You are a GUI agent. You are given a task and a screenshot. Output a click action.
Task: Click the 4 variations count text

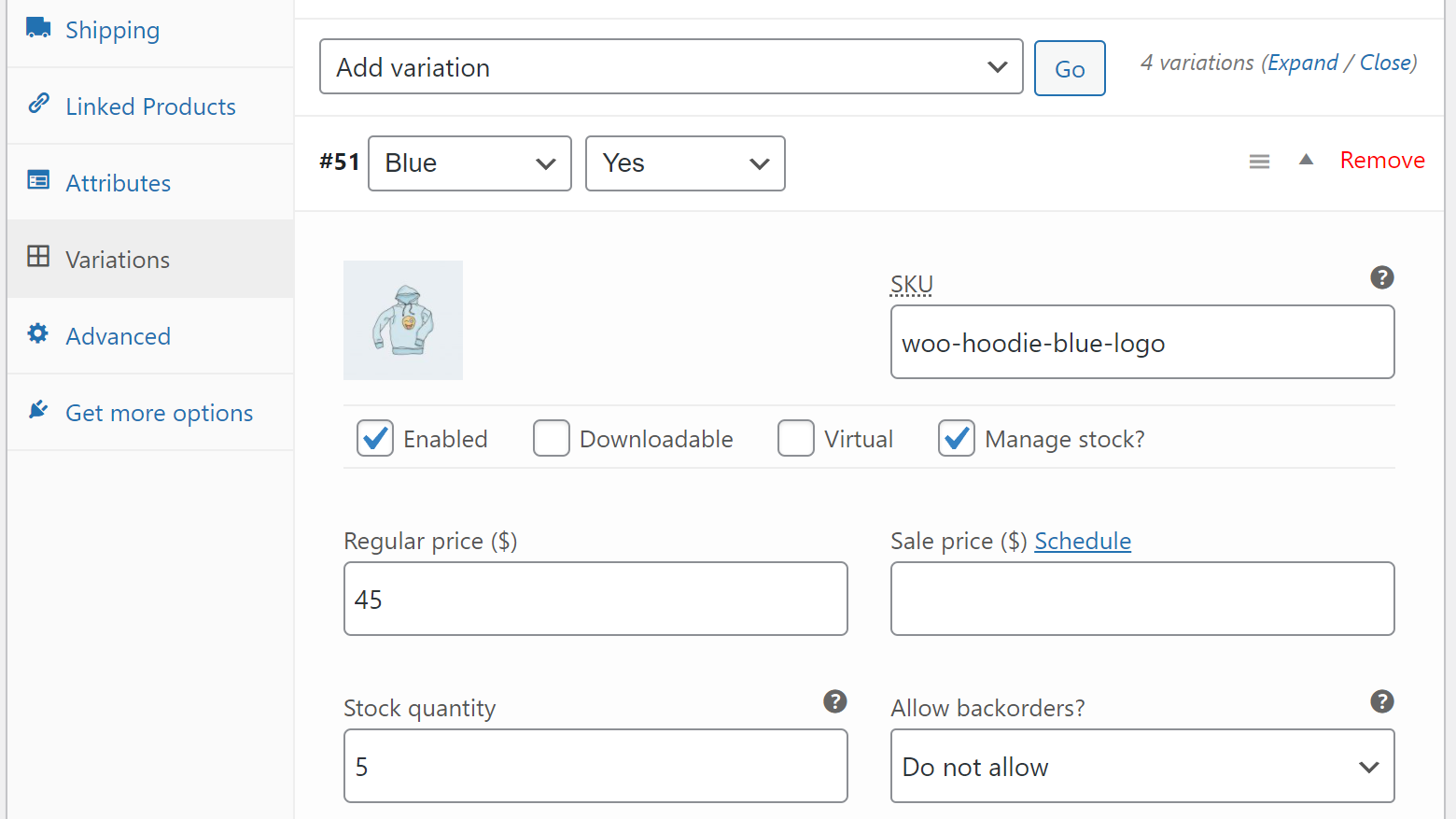(x=1197, y=63)
